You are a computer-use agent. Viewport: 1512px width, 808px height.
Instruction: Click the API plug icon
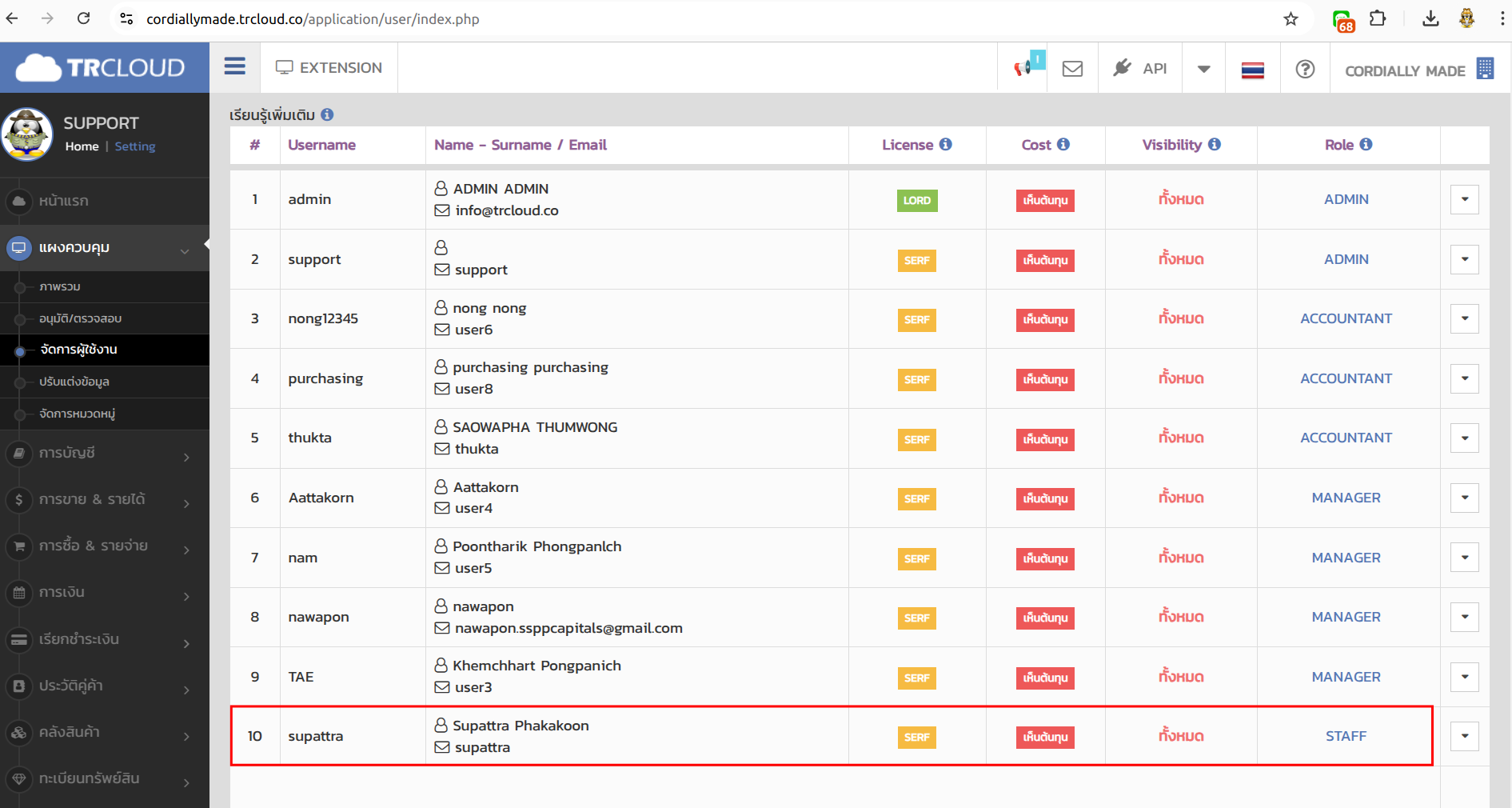click(1123, 68)
